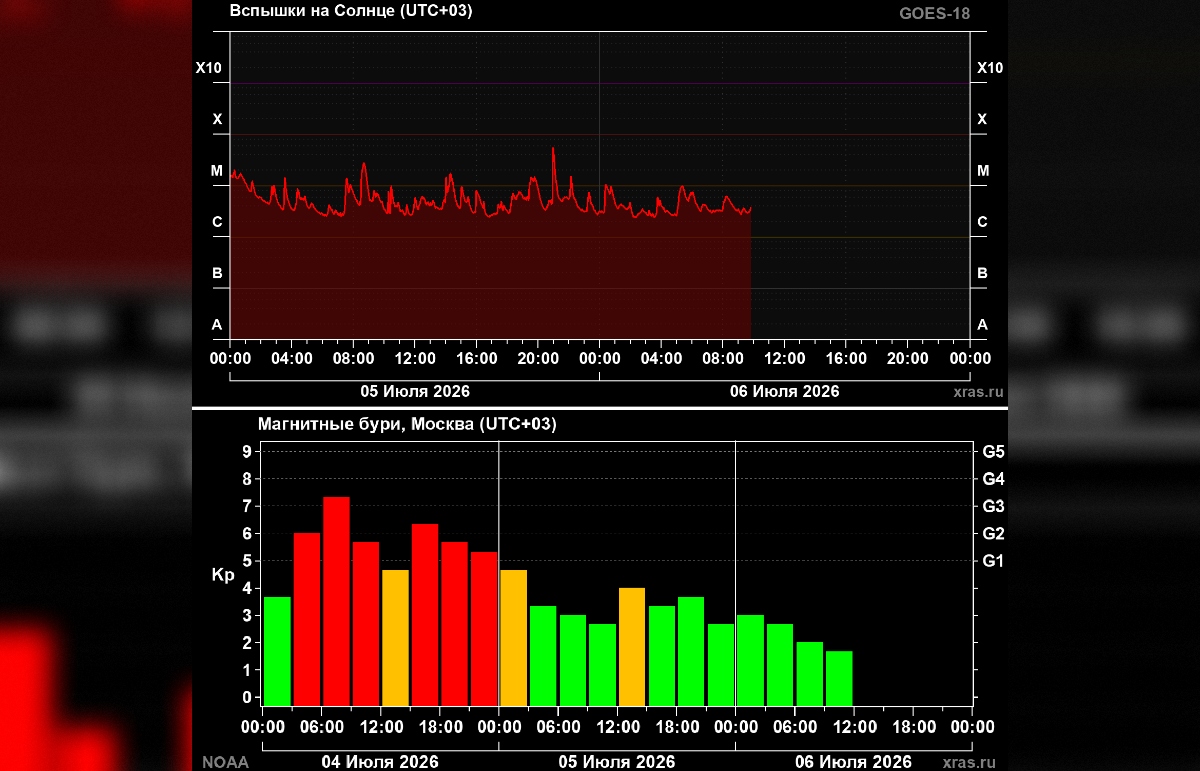
Task: Select the X class label on the left flare axis
Action: [217, 119]
